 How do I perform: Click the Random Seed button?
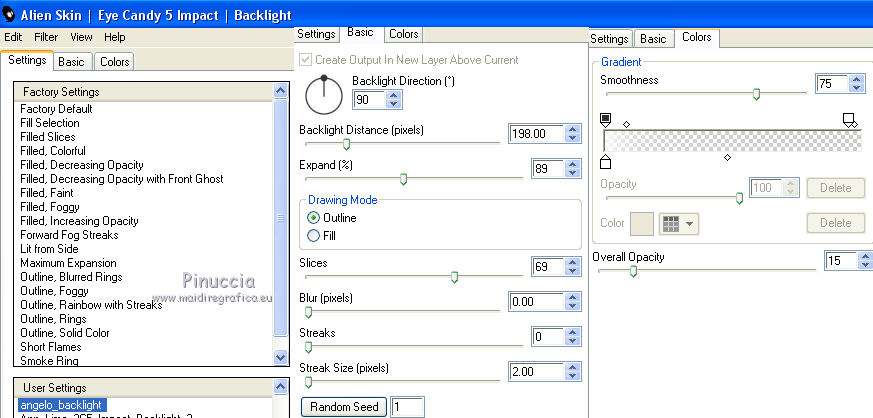[344, 407]
